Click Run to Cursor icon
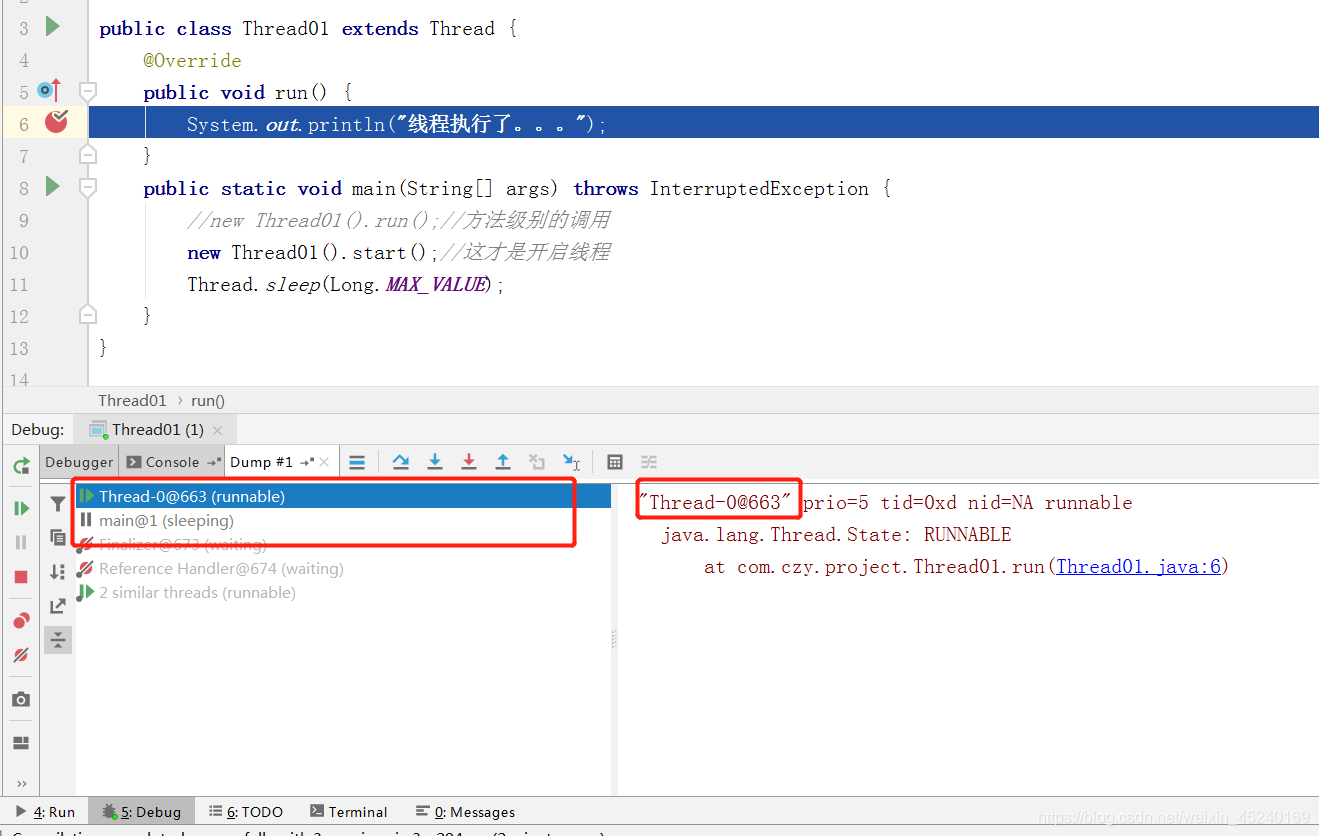This screenshot has width=1319, height=836. tap(571, 461)
